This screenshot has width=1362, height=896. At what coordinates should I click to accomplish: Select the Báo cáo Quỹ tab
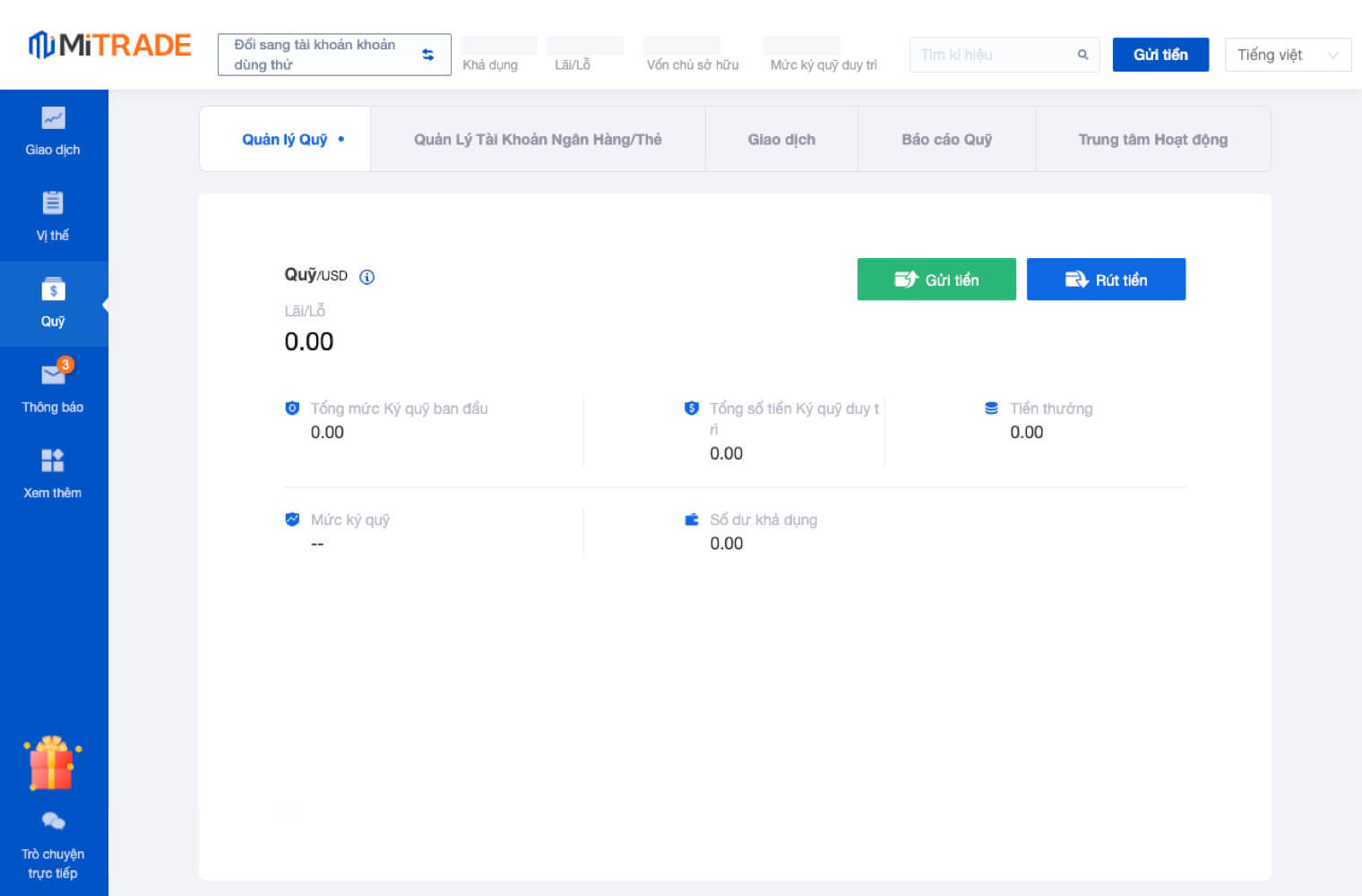(946, 140)
